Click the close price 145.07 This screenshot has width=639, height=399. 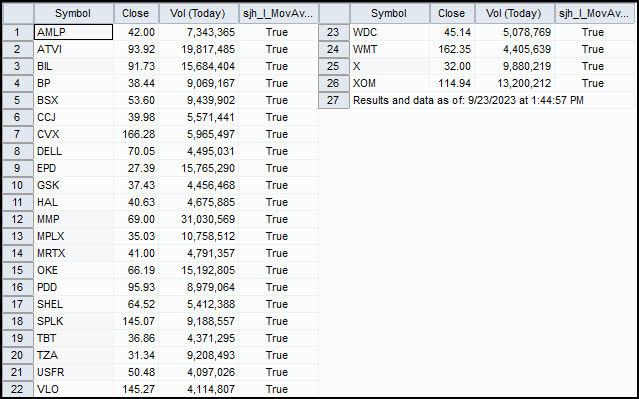(x=139, y=321)
